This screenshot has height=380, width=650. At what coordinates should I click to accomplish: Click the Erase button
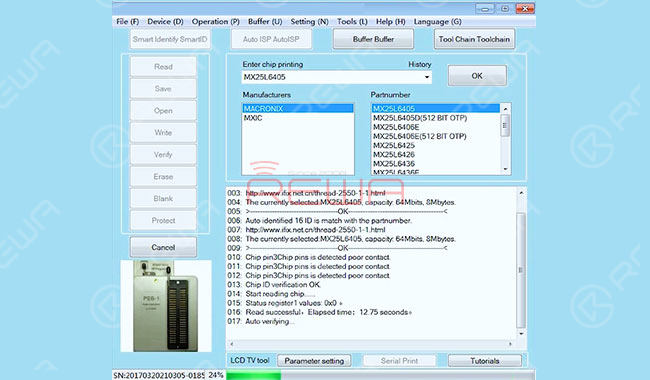(x=163, y=177)
